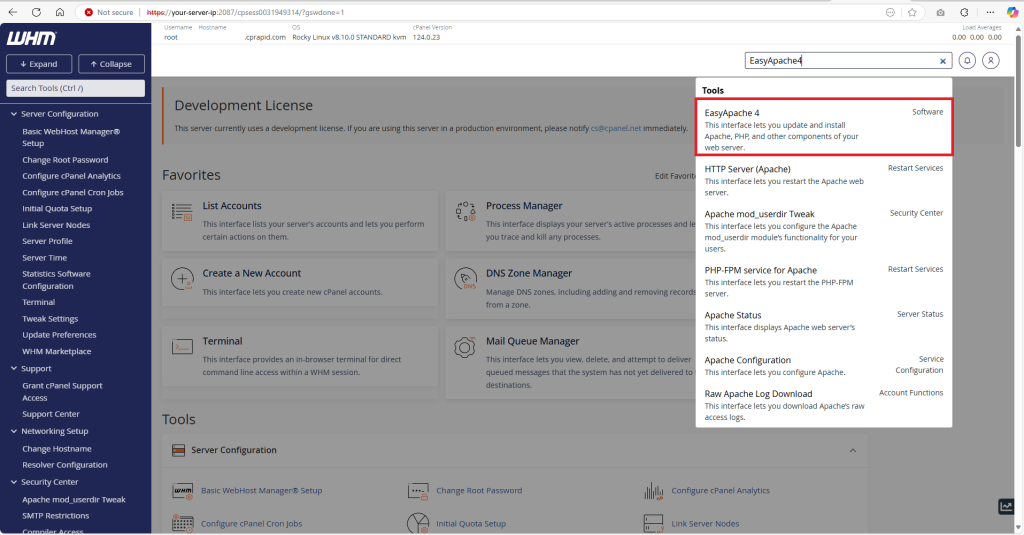Collapse the Server Configuration tools panel chevron

click(x=853, y=450)
